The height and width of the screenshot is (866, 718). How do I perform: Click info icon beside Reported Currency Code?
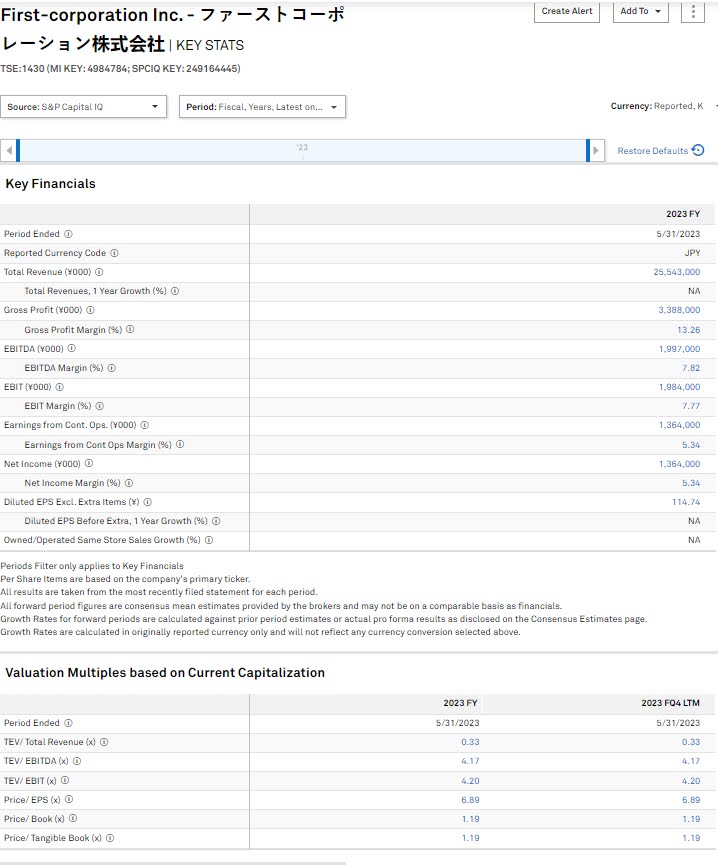pos(114,253)
